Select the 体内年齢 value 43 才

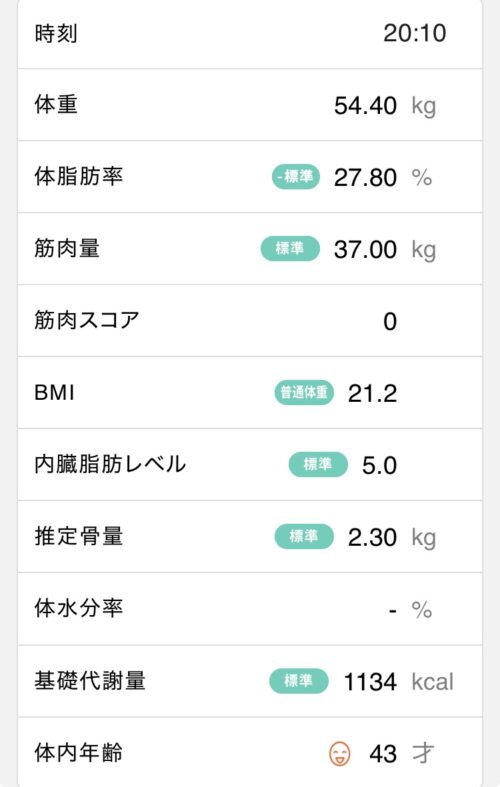[x=401, y=754]
